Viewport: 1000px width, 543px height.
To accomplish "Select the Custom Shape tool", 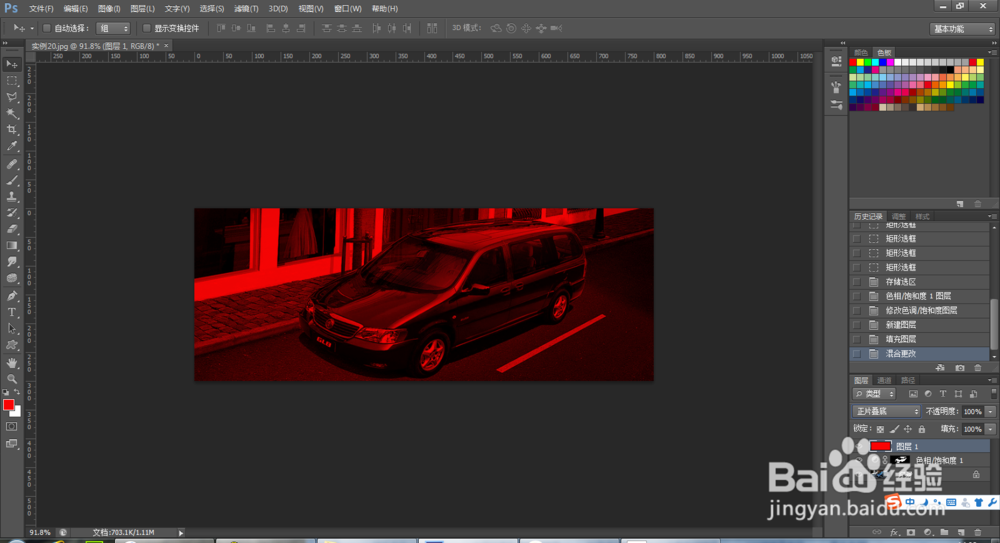I will click(x=12, y=345).
